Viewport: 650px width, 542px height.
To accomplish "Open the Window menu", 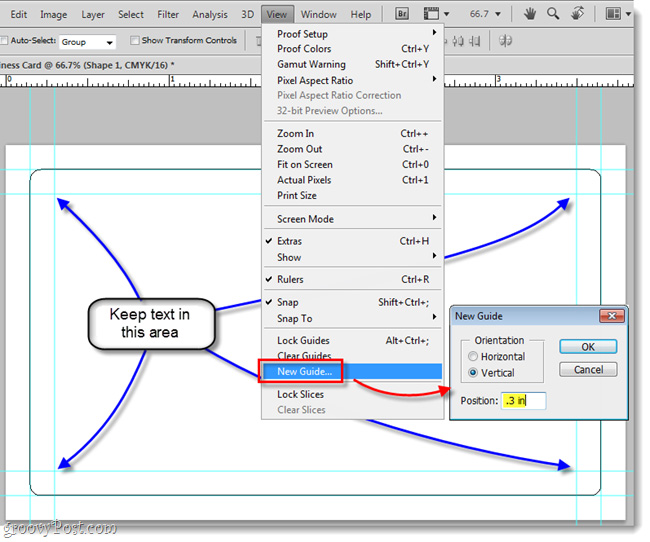I will [318, 15].
